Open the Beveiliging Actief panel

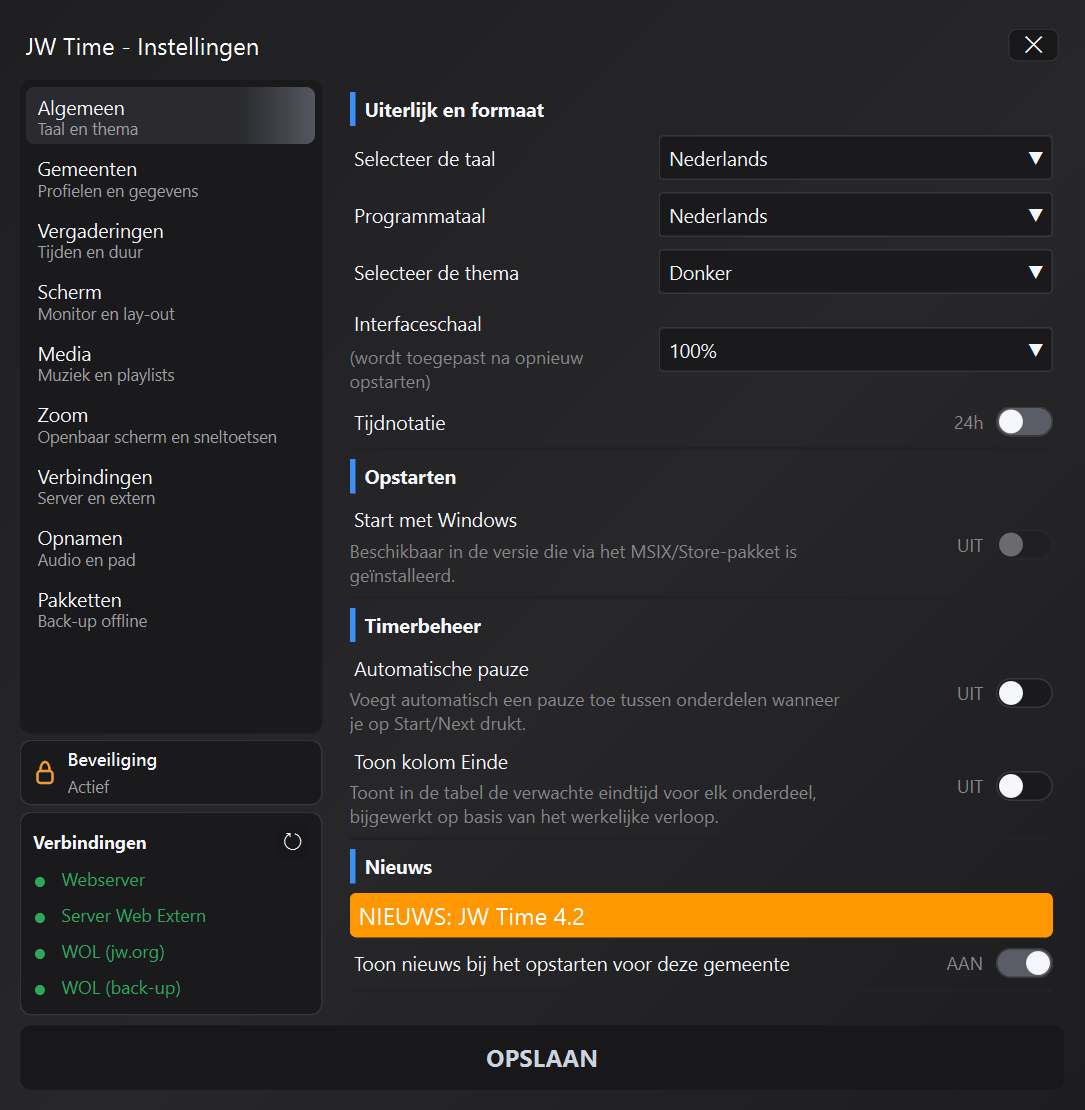[171, 773]
